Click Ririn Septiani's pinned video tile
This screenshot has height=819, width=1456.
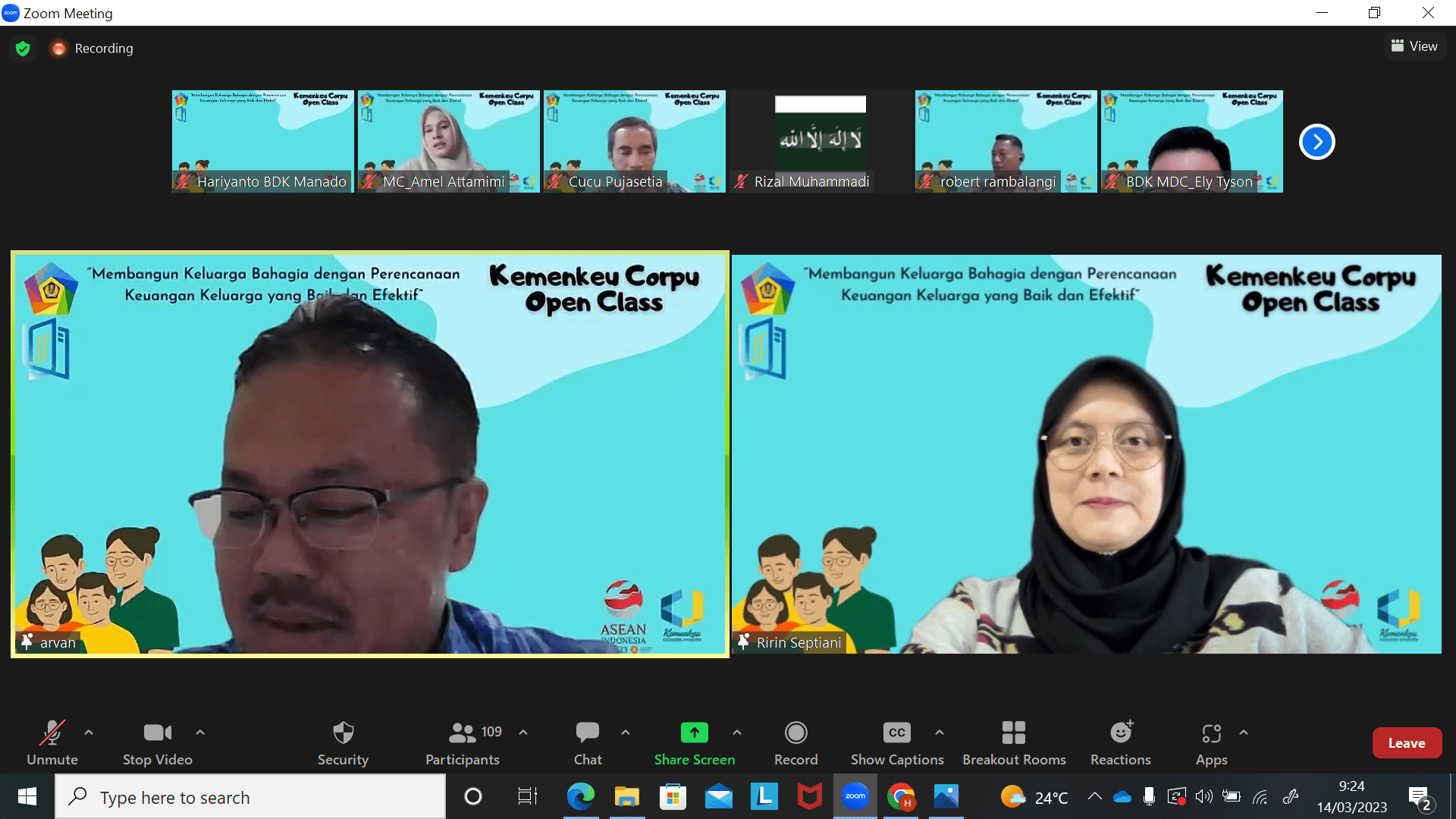coord(1087,454)
